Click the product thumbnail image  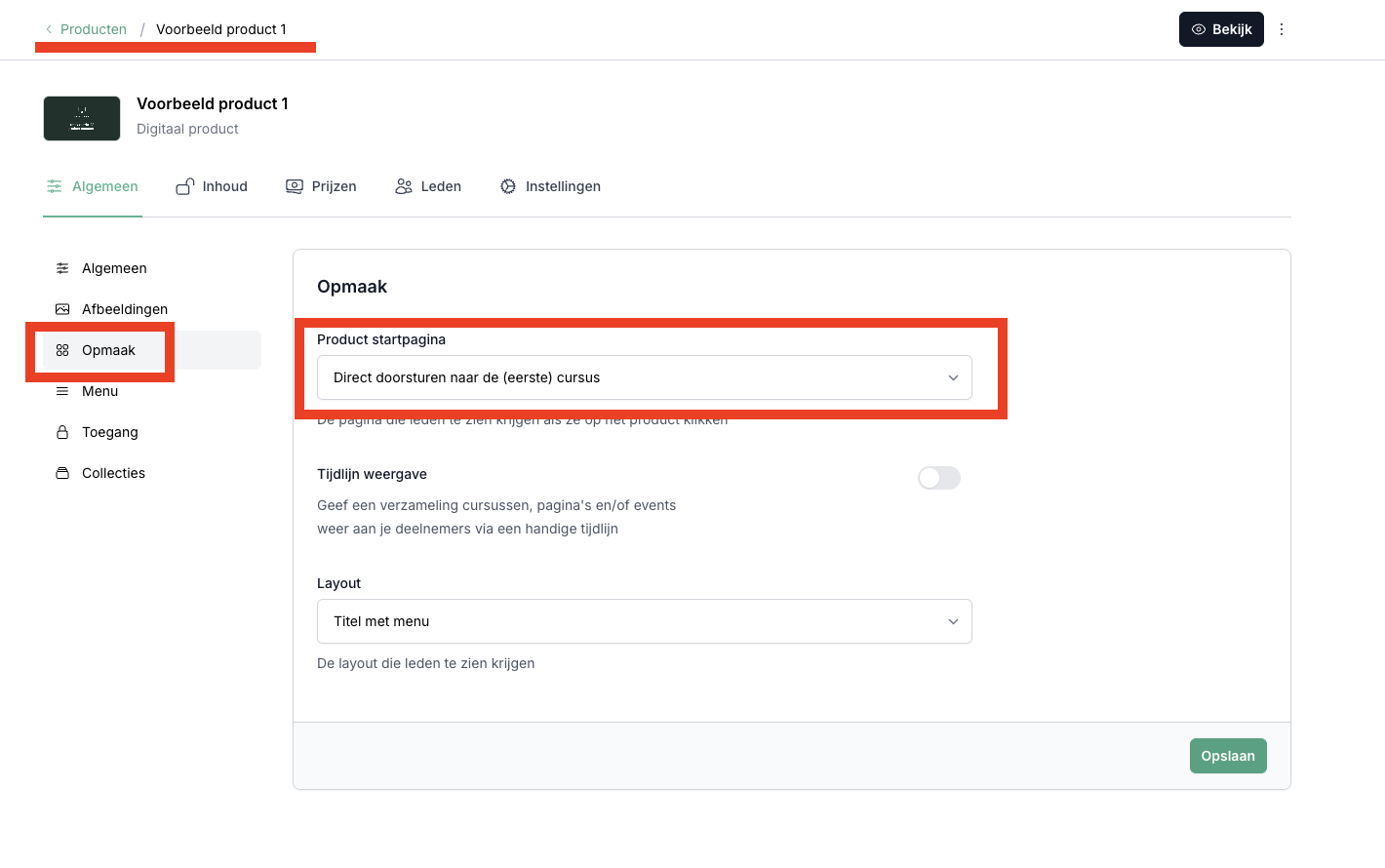82,118
